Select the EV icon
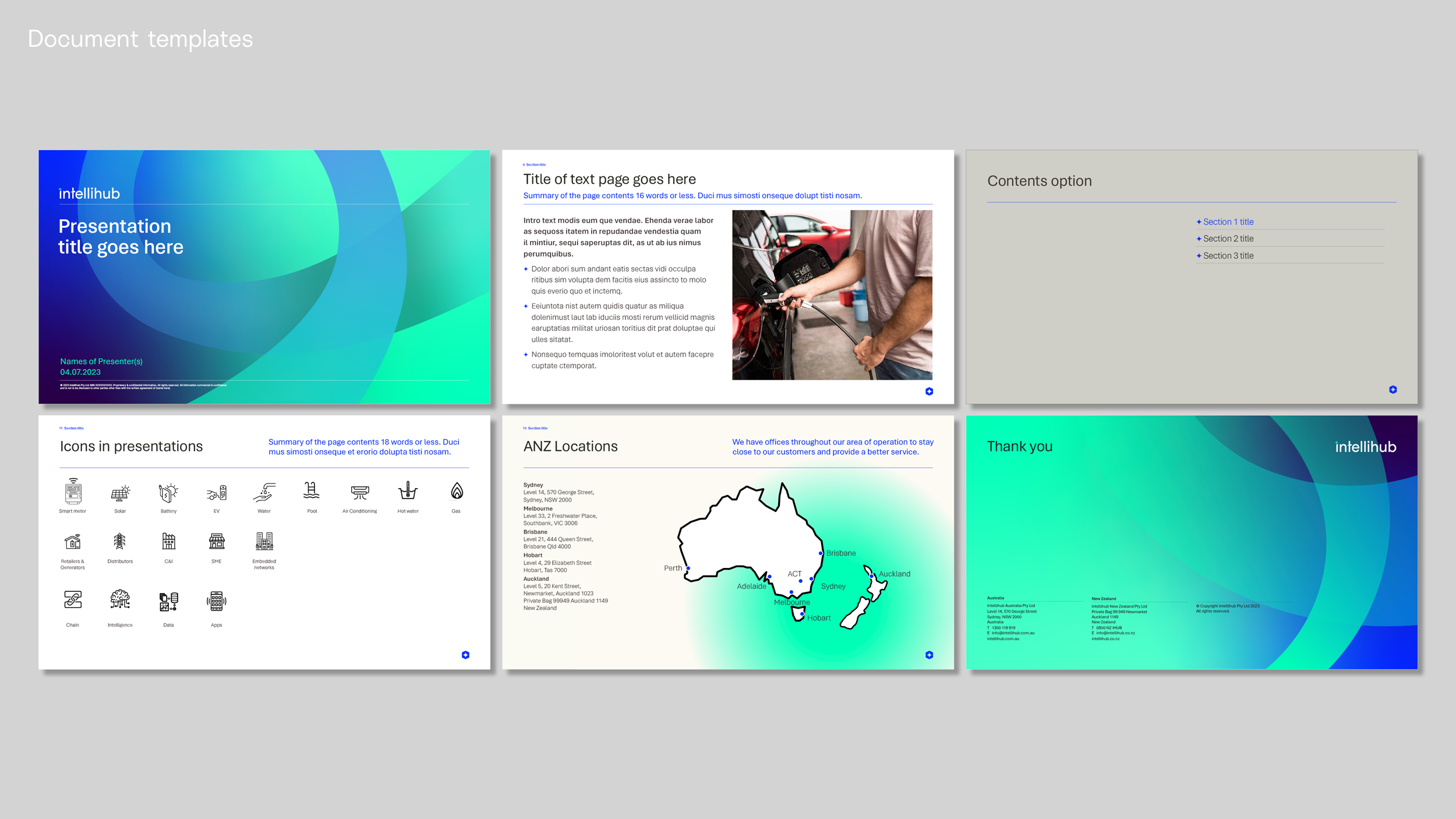The height and width of the screenshot is (819, 1456). (x=216, y=493)
